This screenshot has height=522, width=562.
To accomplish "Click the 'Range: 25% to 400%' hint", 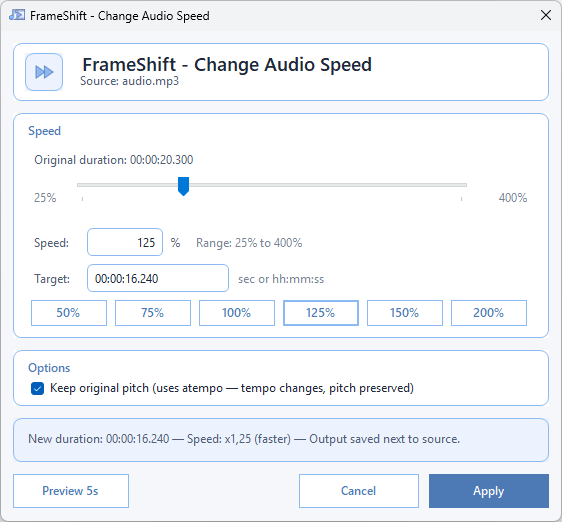I will pyautogui.click(x=249, y=243).
